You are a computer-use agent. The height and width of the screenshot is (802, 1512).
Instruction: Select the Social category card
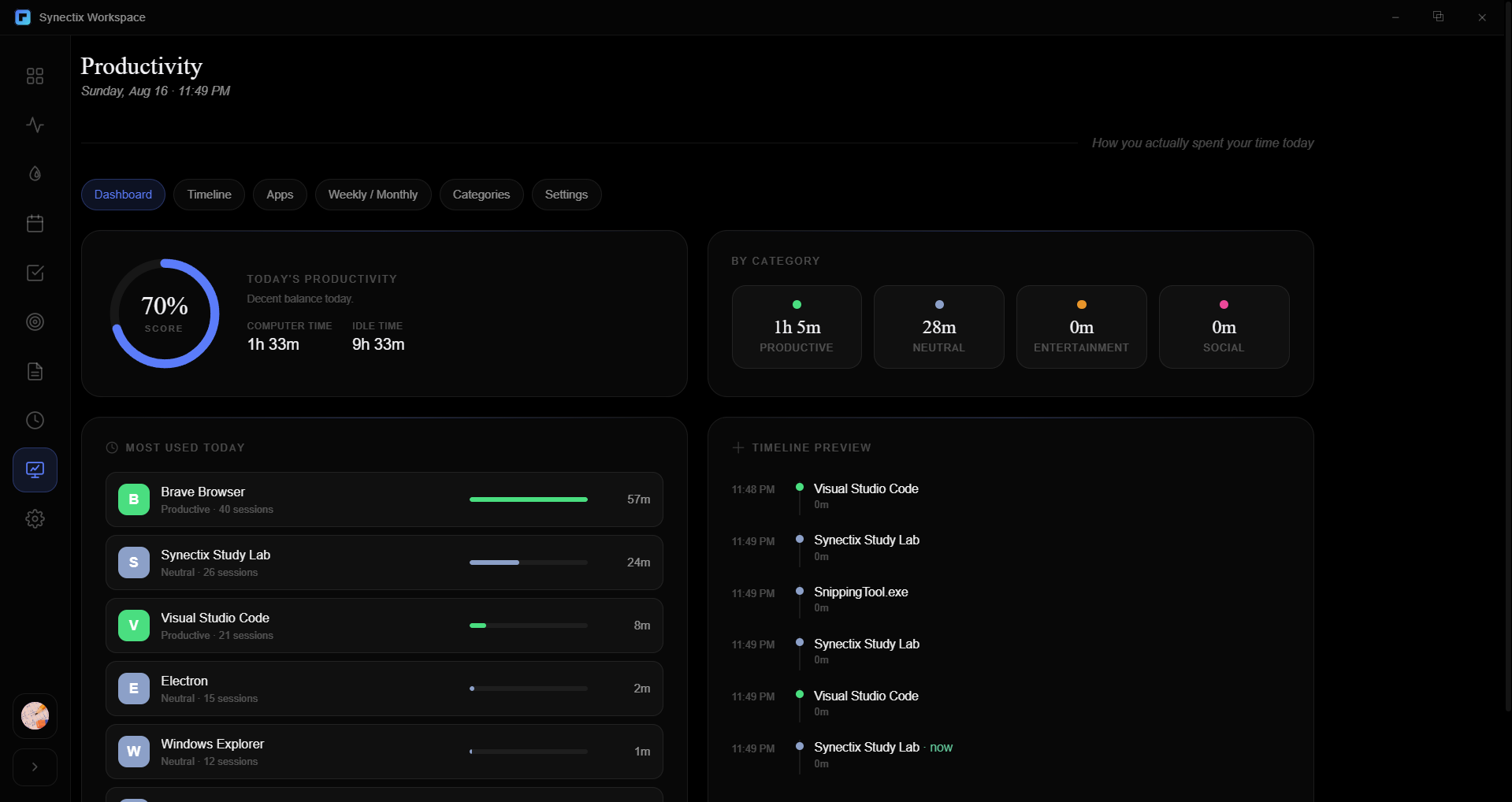point(1224,327)
